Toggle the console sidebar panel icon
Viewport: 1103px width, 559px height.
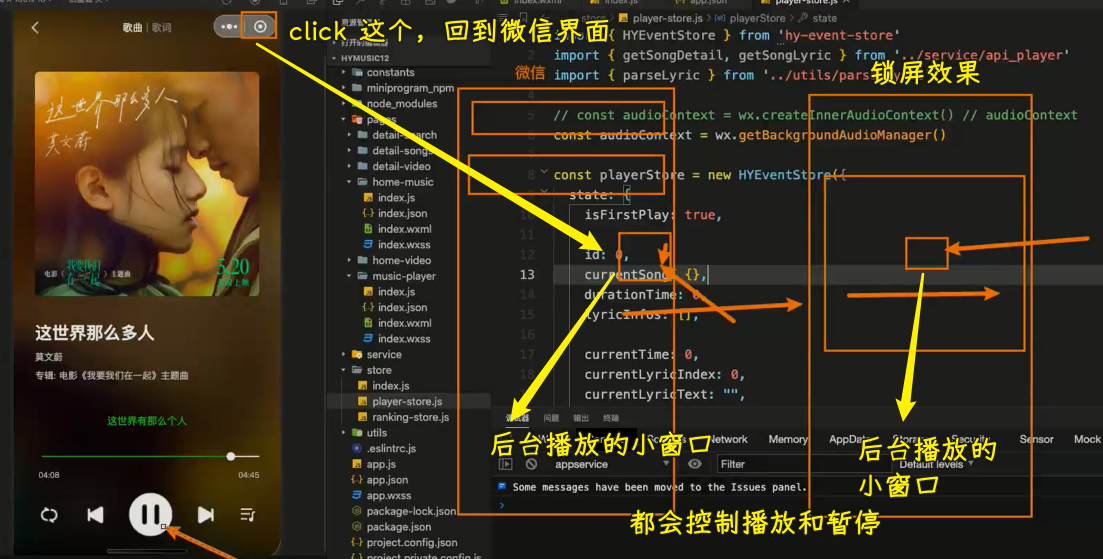point(506,464)
